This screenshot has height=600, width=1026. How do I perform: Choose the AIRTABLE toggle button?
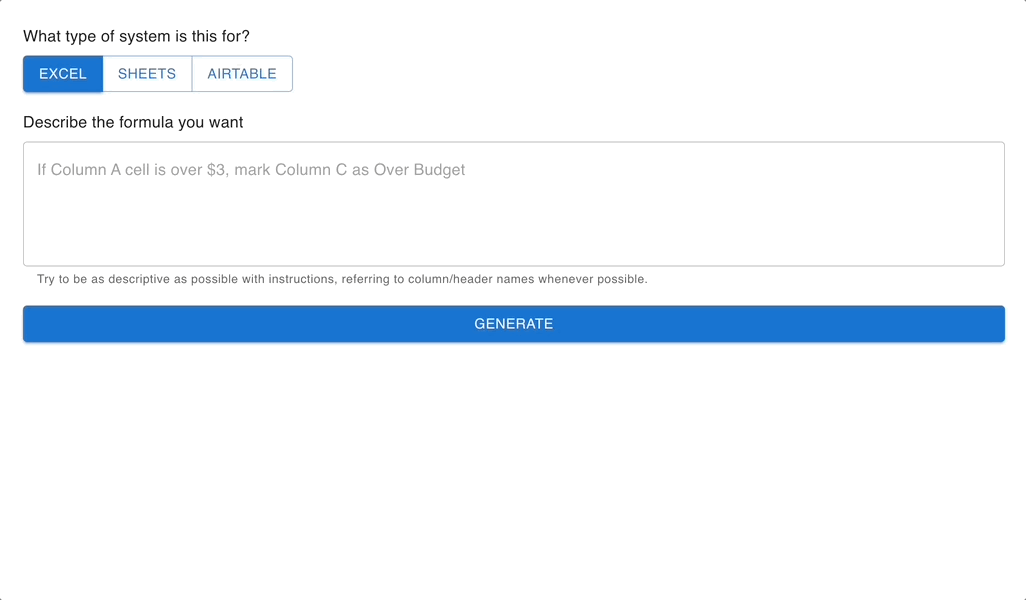[x=242, y=74]
